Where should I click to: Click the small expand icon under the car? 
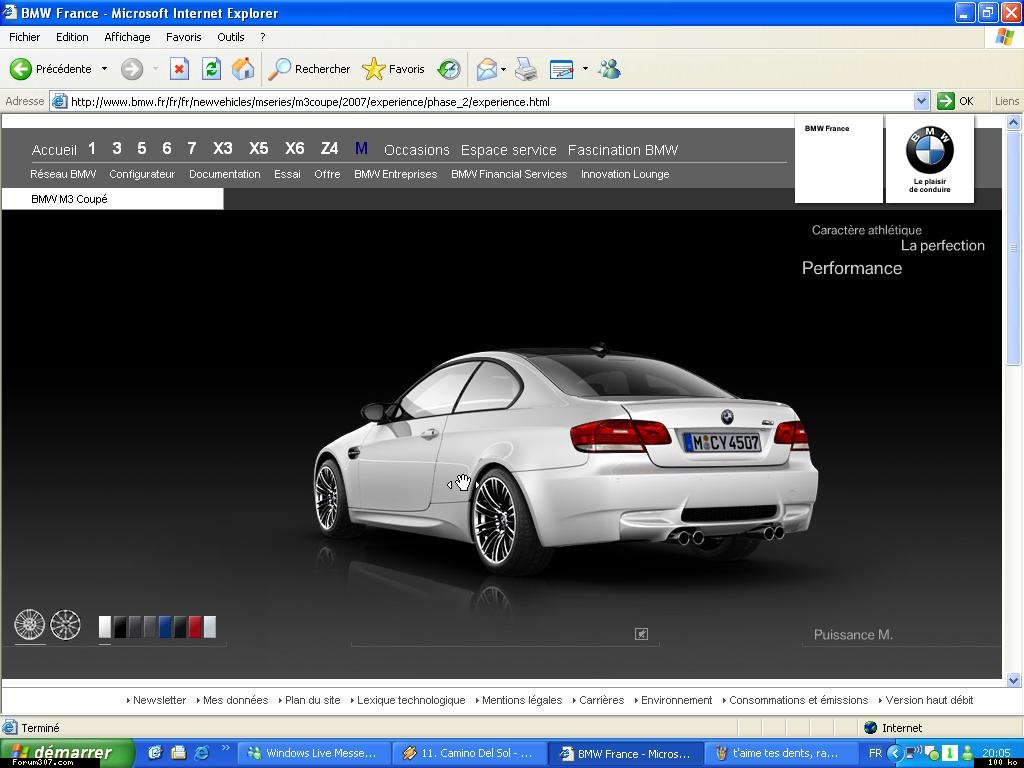[x=642, y=633]
